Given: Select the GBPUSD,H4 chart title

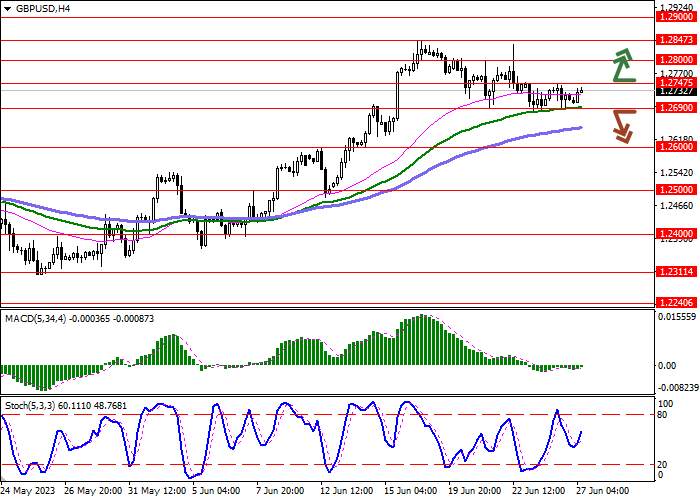Looking at the screenshot, I should click(43, 8).
